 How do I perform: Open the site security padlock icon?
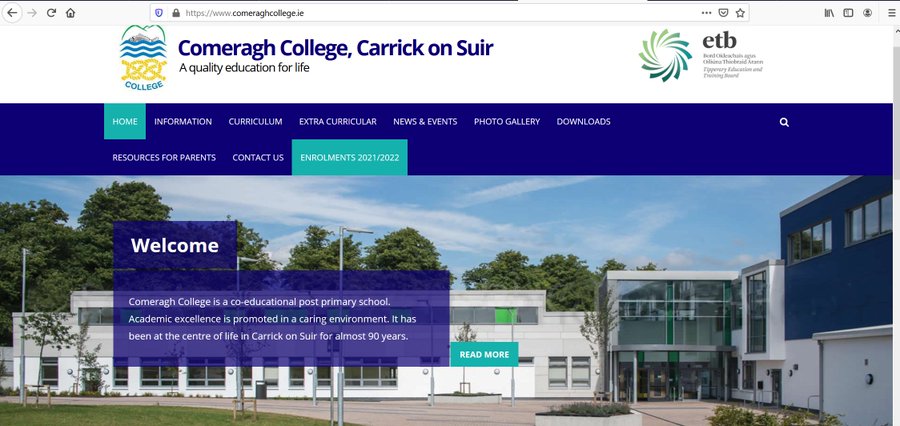[x=176, y=13]
